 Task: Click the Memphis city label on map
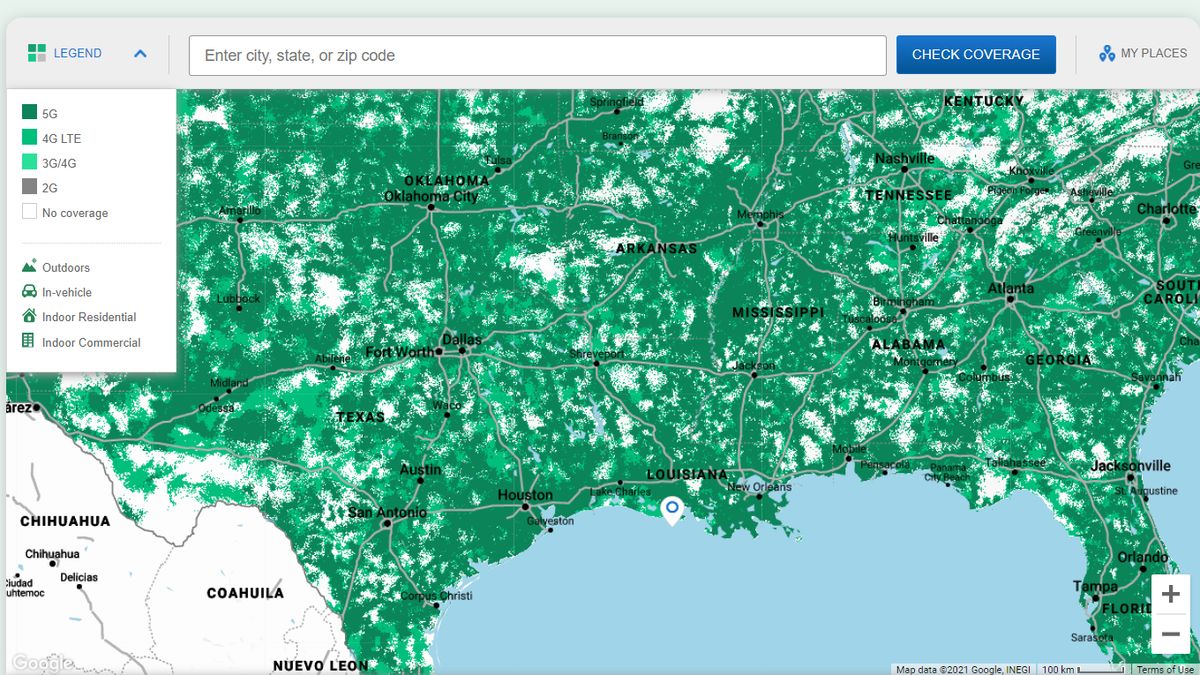click(x=760, y=215)
